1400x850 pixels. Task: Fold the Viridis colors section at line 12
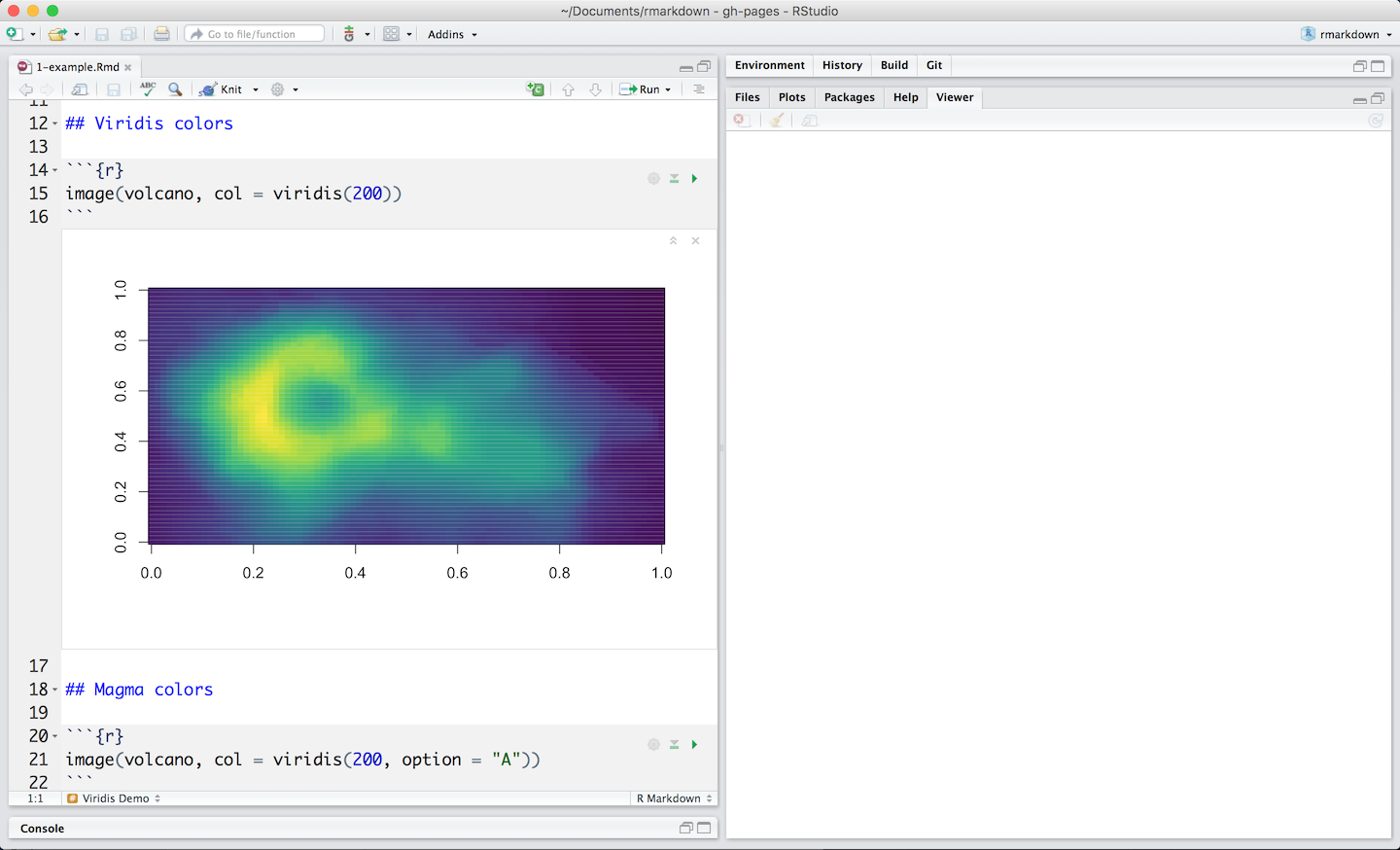pyautogui.click(x=55, y=124)
